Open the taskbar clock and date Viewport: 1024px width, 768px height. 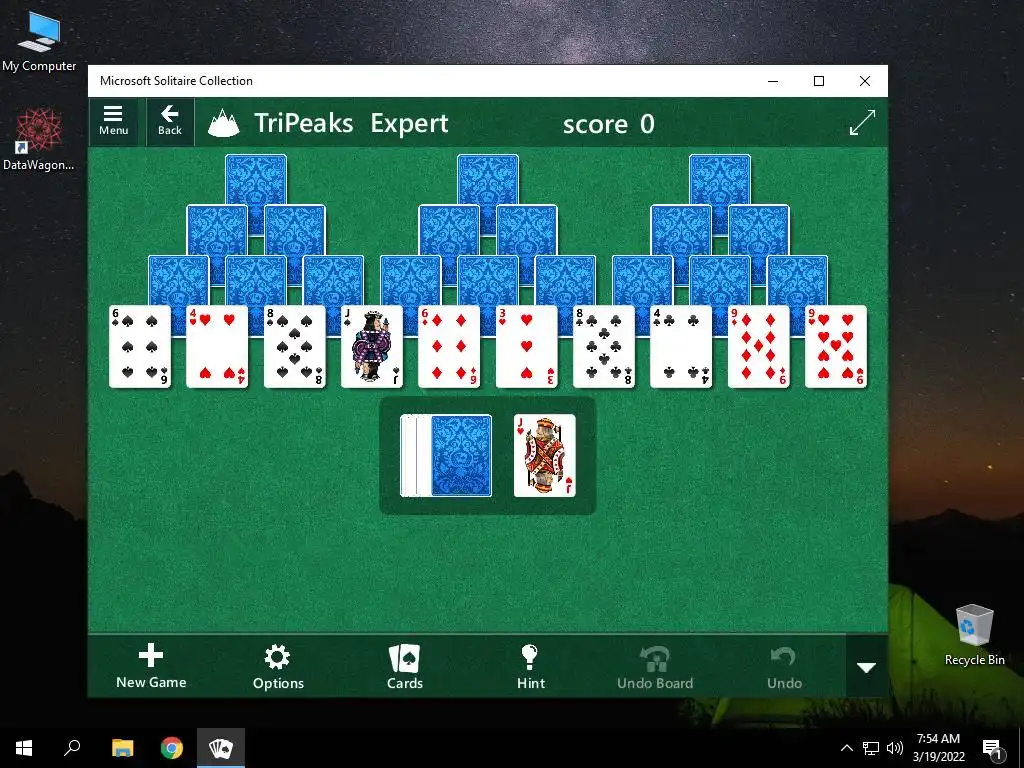(x=938, y=748)
